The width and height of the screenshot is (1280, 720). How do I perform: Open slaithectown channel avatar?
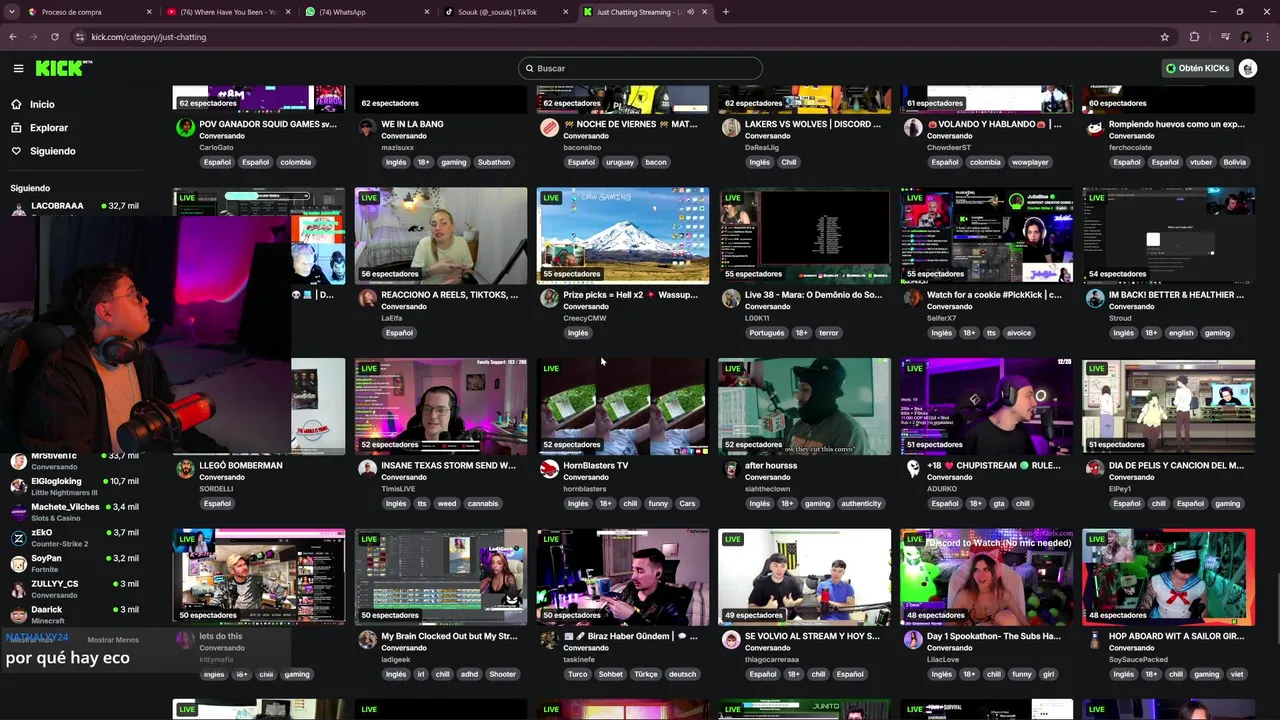(731, 468)
